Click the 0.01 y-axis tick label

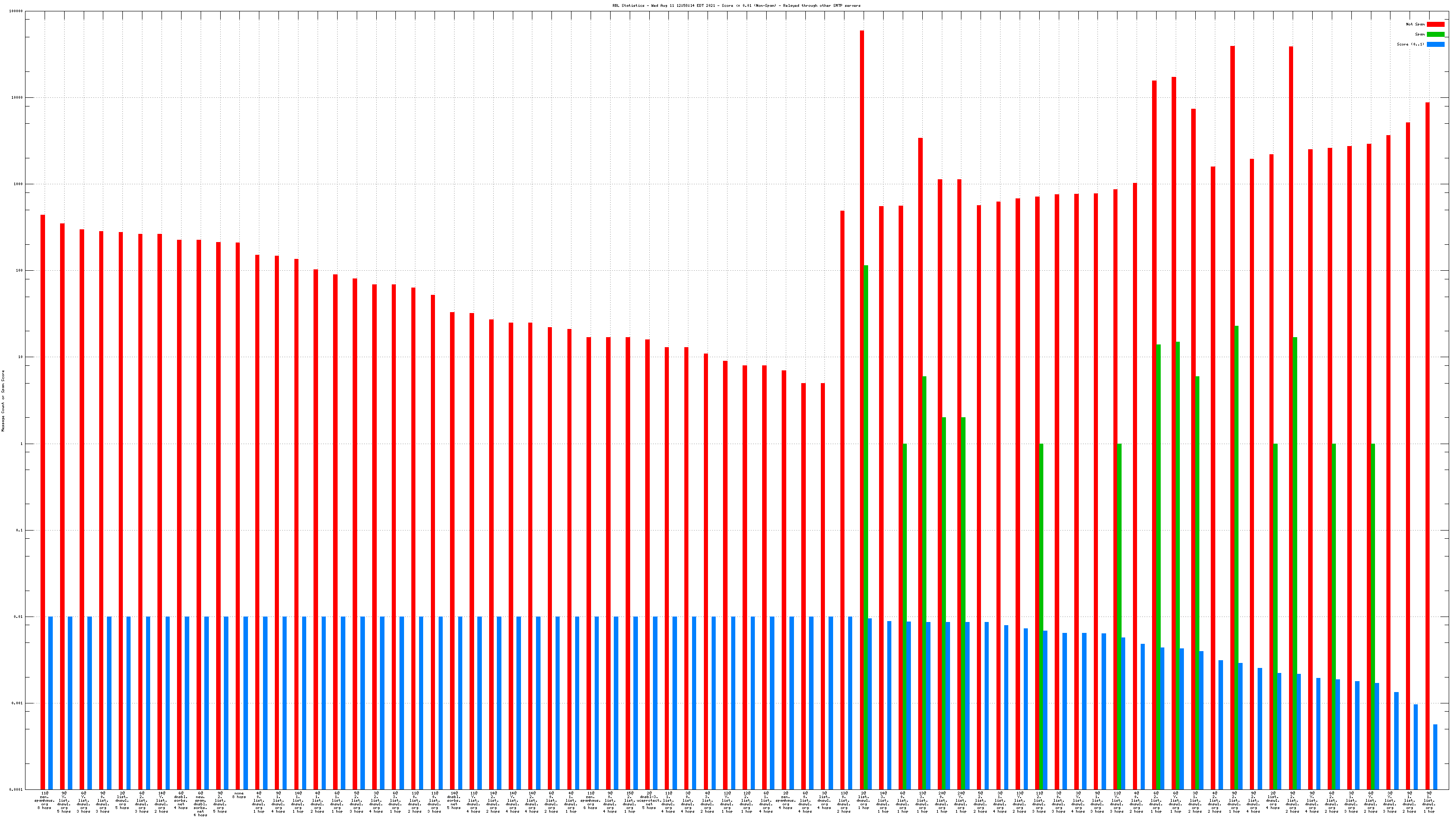pyautogui.click(x=19, y=617)
